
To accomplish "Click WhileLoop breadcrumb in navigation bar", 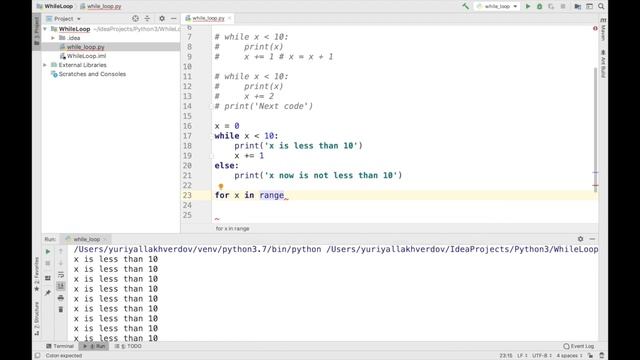I will [x=55, y=6].
